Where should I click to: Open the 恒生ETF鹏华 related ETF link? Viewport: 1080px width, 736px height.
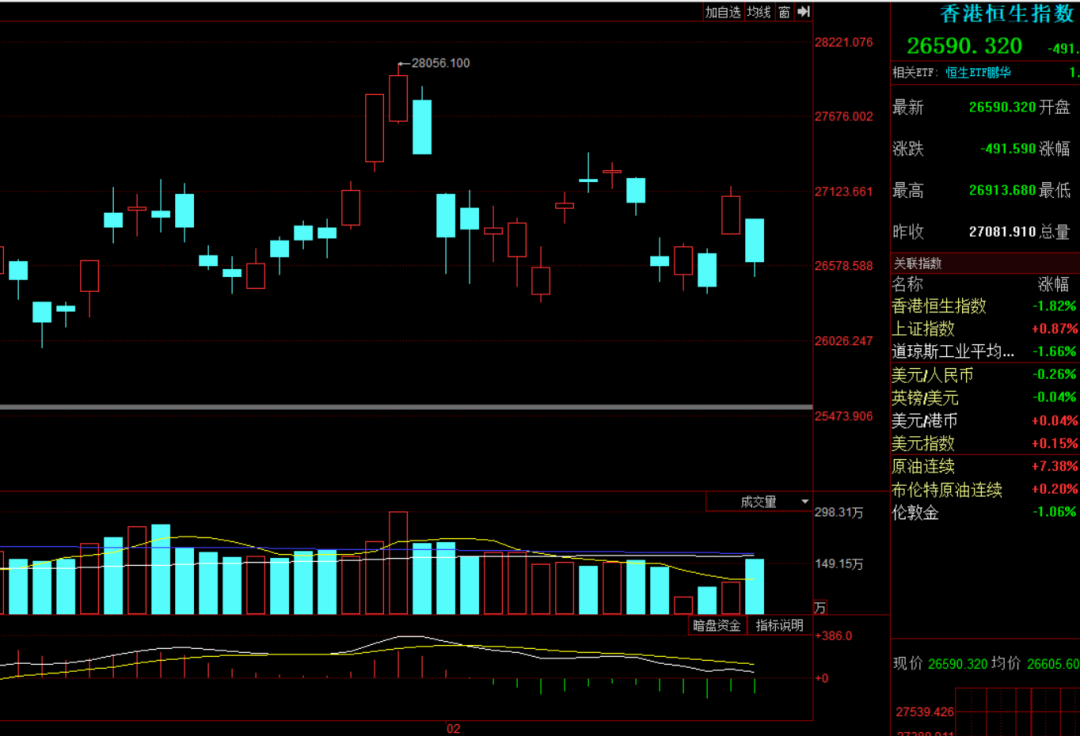(978, 72)
